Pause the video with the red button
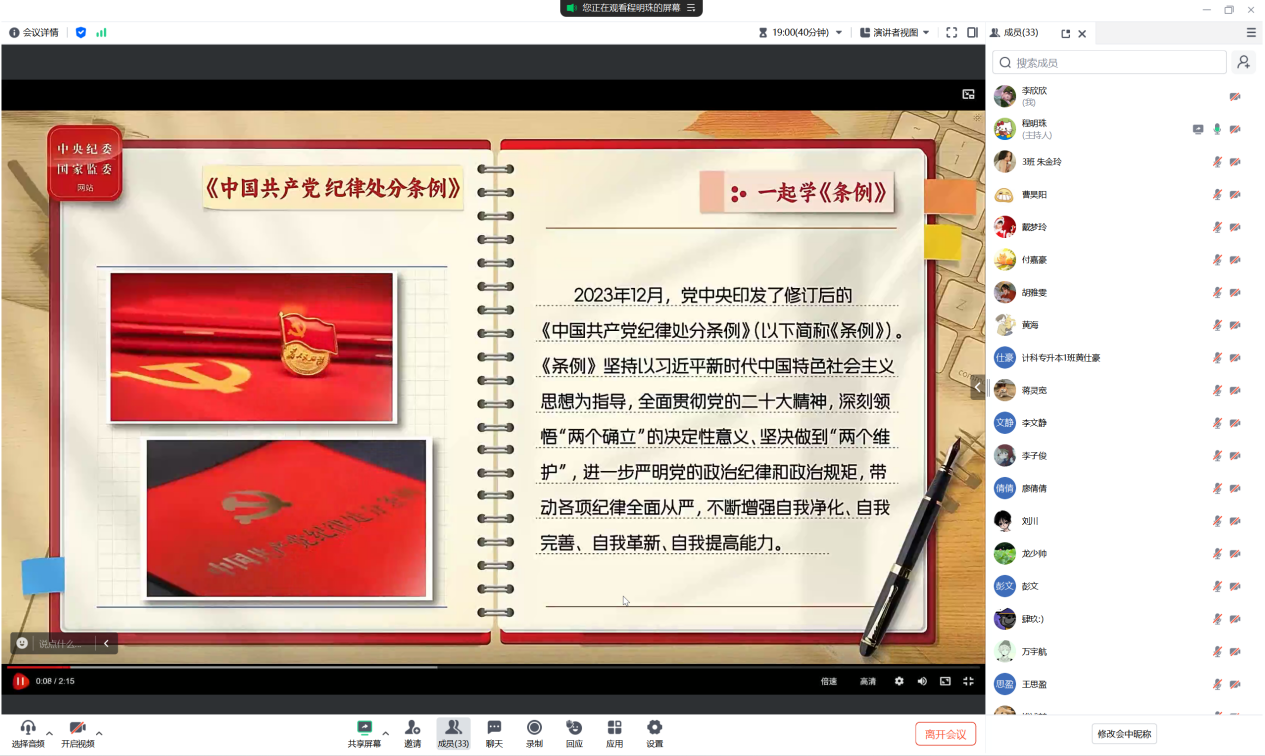The image size is (1265, 756). click(20, 681)
